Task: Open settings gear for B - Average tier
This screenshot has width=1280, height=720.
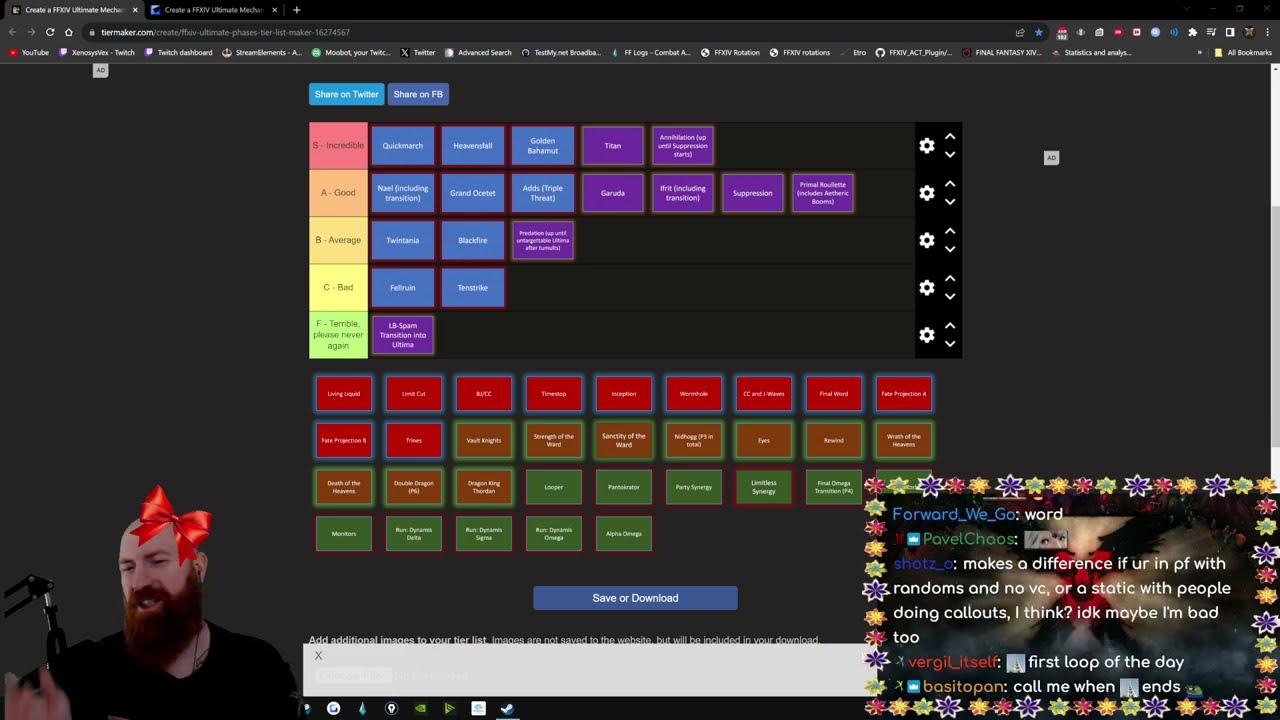Action: point(927,240)
